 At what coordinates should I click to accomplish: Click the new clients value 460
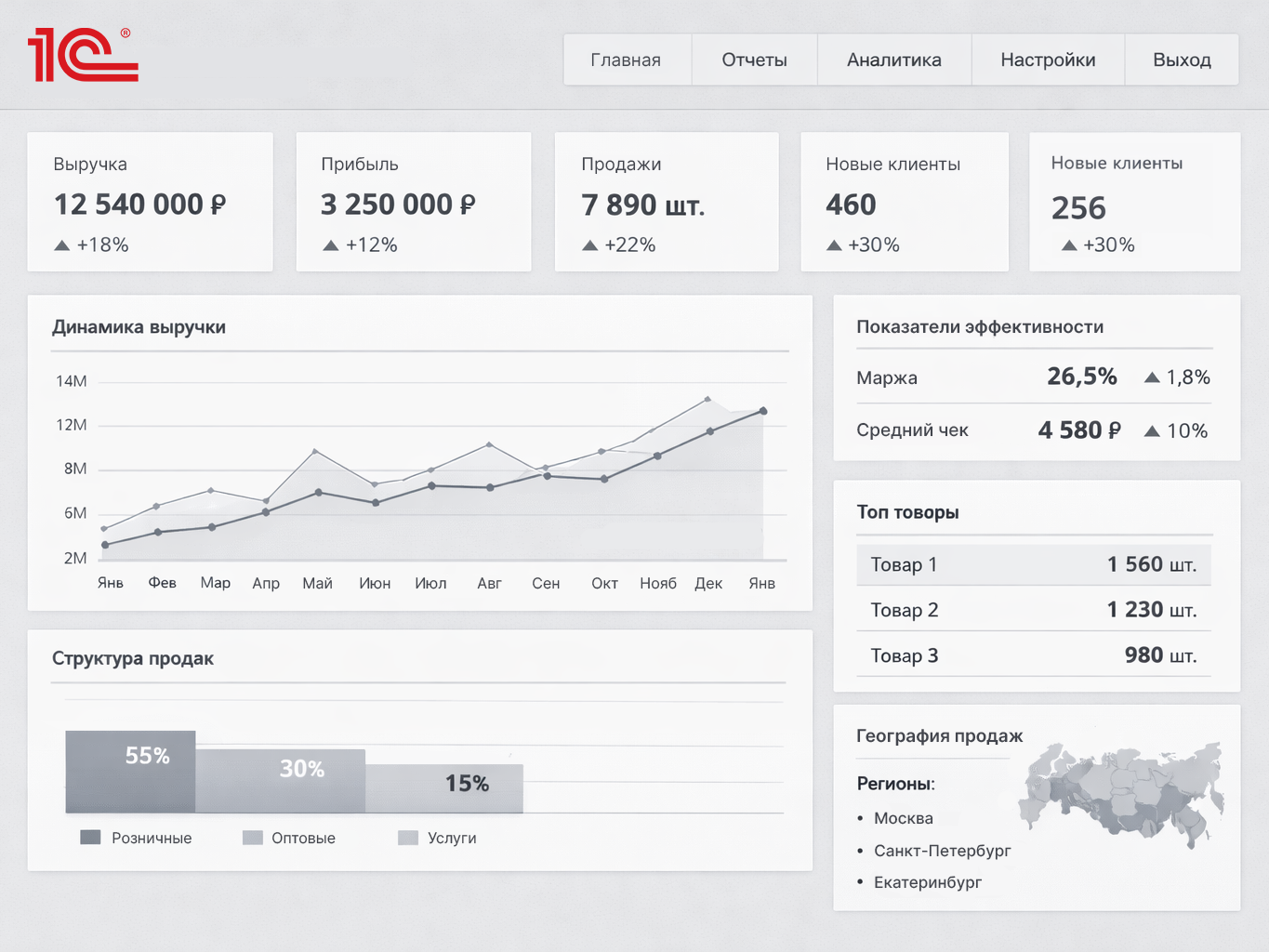click(851, 205)
